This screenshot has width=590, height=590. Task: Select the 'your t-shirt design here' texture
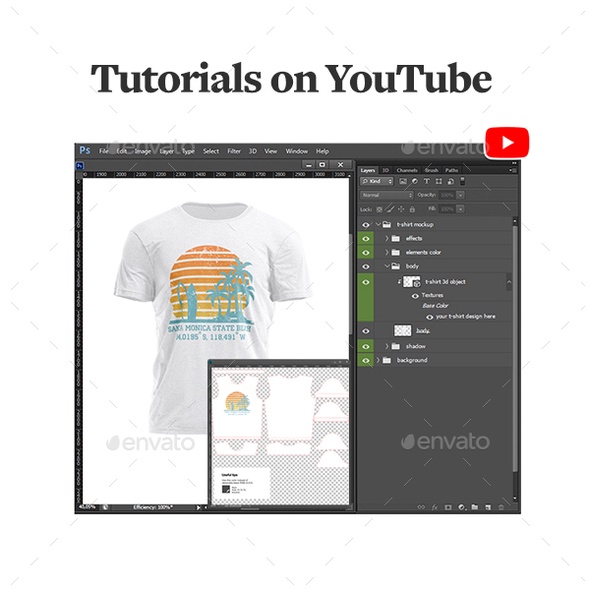click(465, 317)
